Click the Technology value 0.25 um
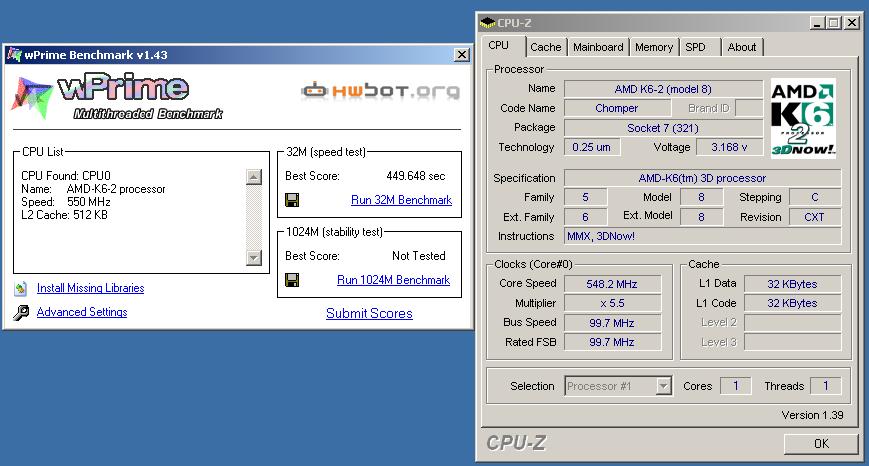The height and width of the screenshot is (466, 869). click(591, 147)
